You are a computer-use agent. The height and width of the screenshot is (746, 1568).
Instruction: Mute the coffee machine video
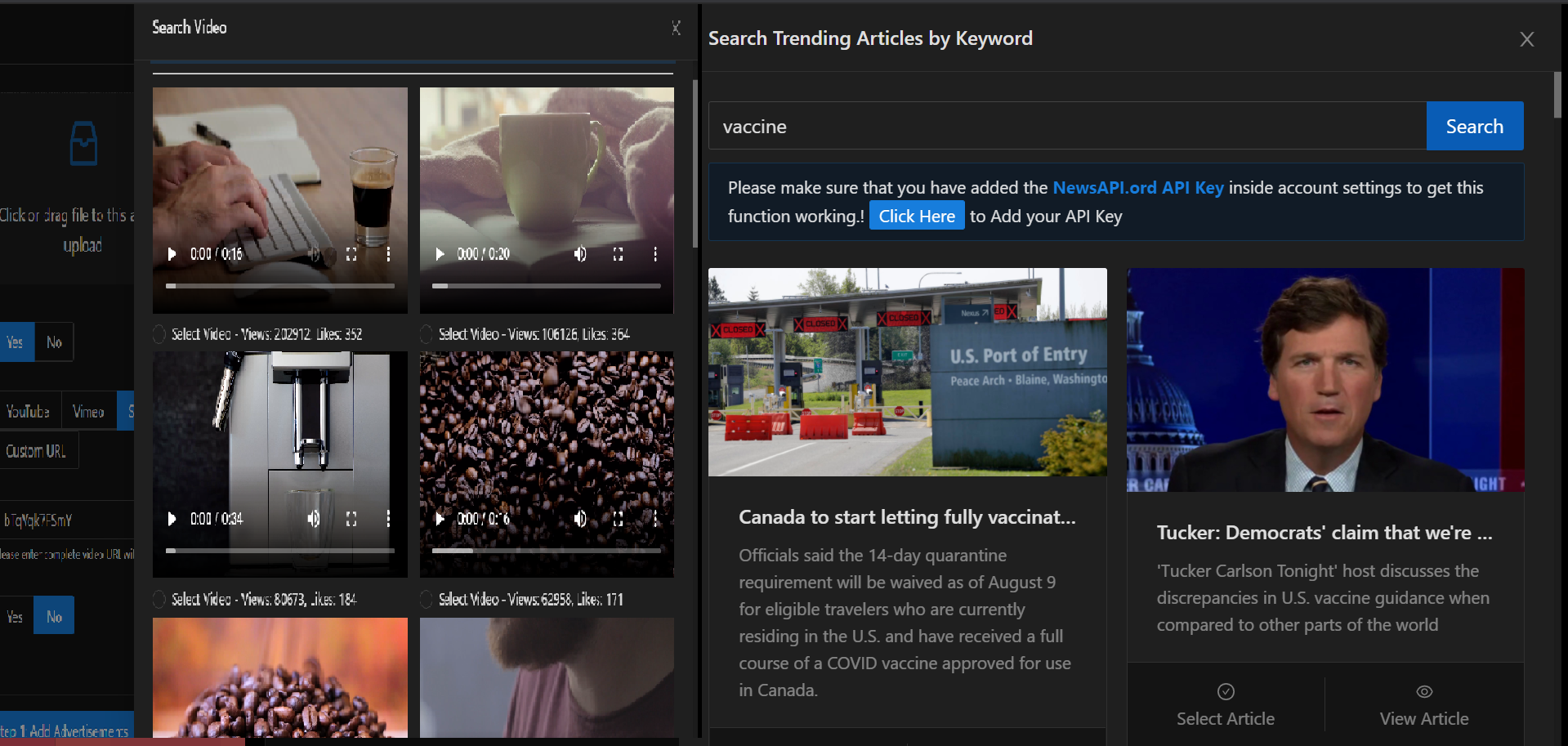point(313,519)
